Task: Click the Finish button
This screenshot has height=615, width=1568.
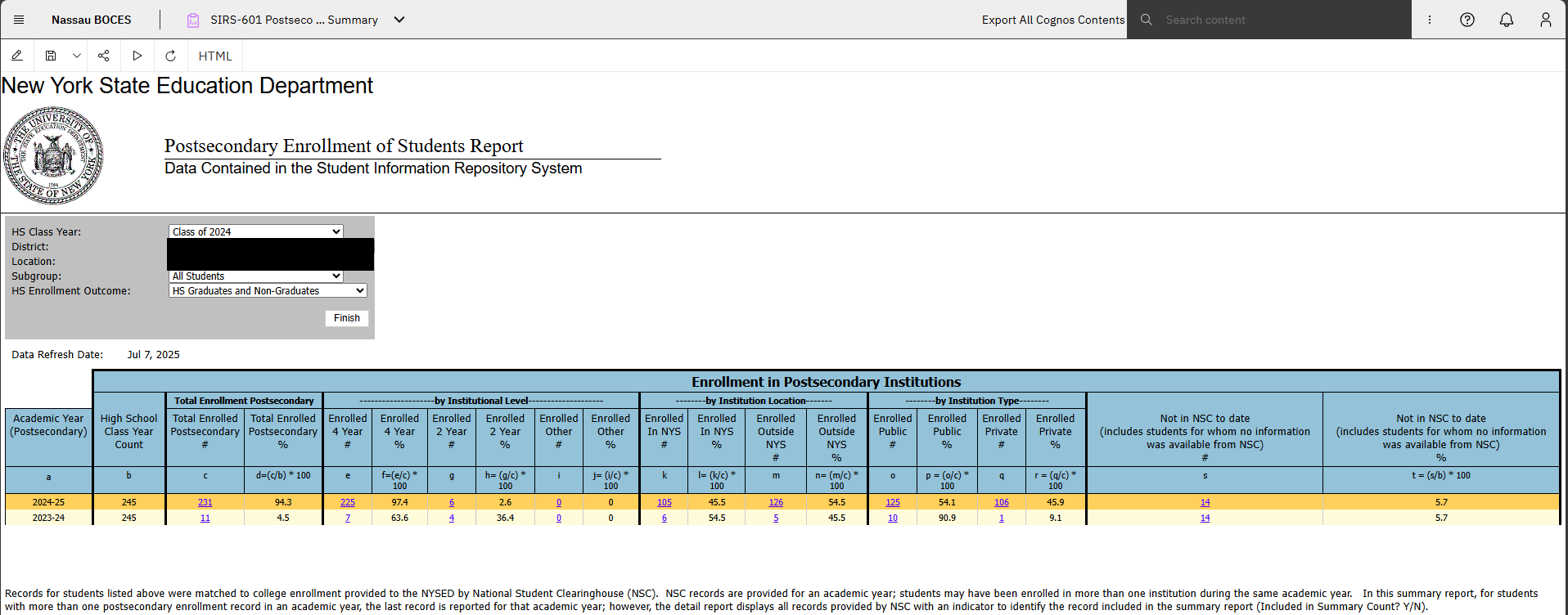Action: click(347, 318)
